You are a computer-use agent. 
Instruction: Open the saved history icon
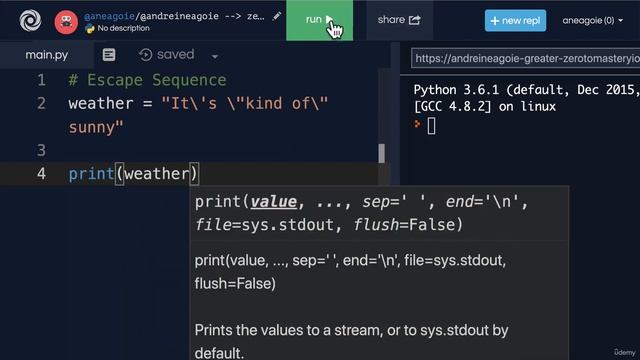pos(145,55)
